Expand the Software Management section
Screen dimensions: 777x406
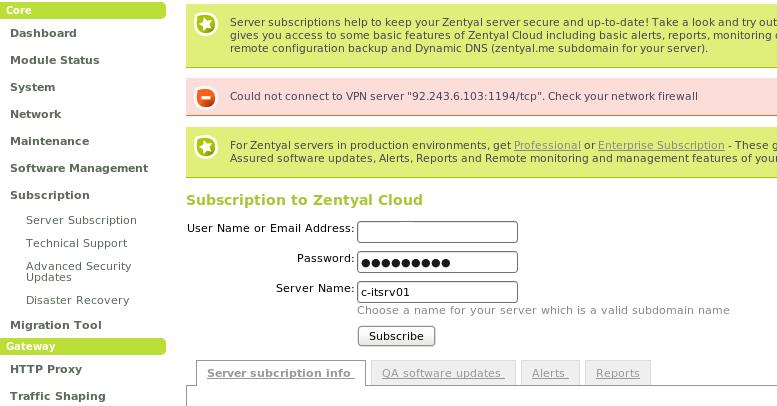[79, 168]
